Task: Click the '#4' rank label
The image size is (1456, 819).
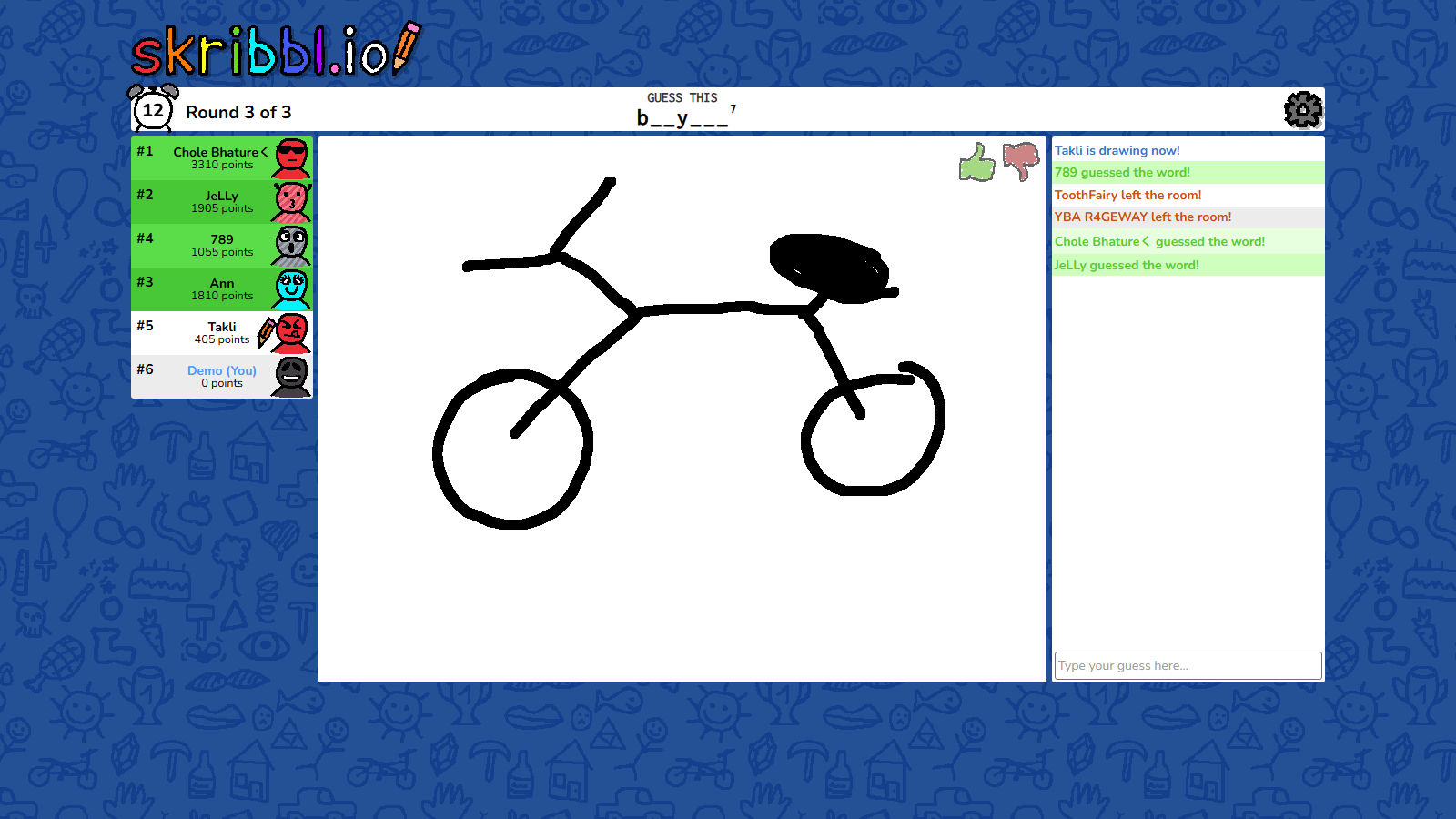Action: pos(145,238)
